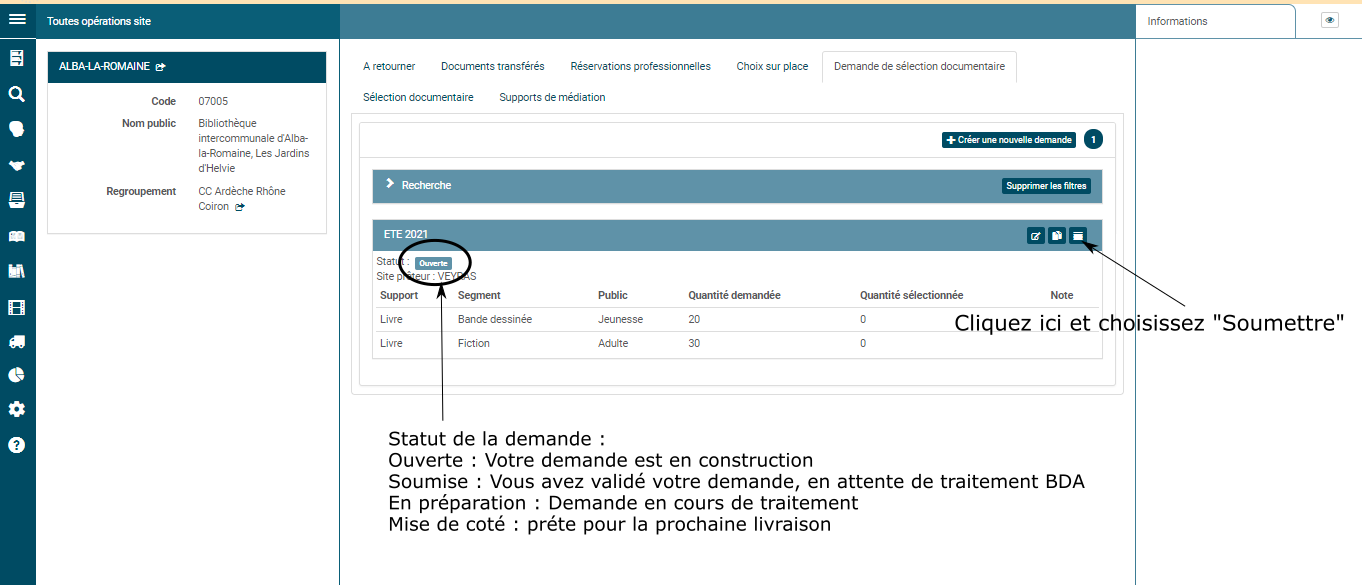Viewport: 1362px width, 585px height.
Task: Switch to the Documents transférés tab
Action: click(493, 66)
